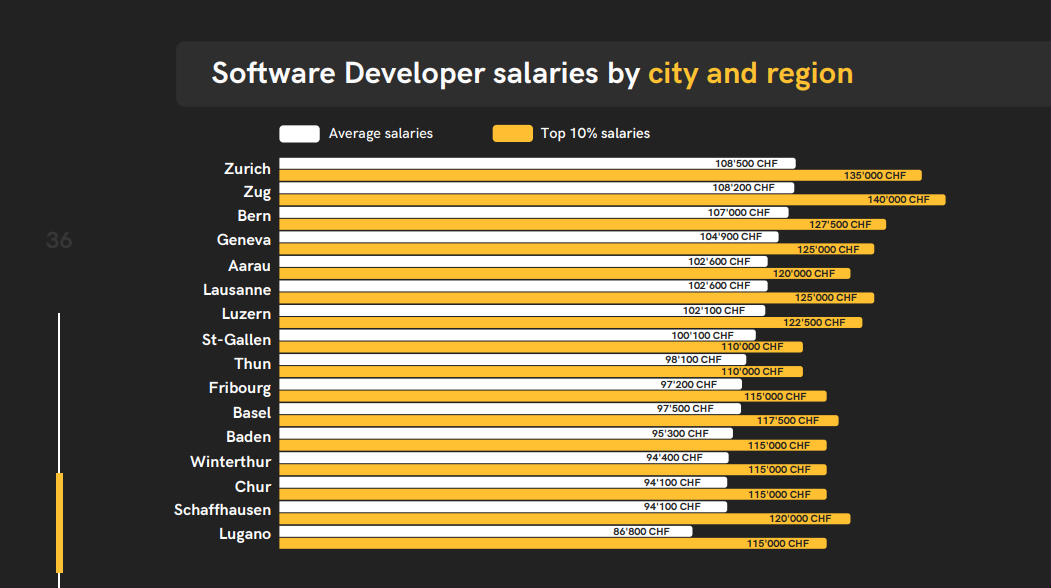
Task: Select the Winterthur city label
Action: coord(231,462)
